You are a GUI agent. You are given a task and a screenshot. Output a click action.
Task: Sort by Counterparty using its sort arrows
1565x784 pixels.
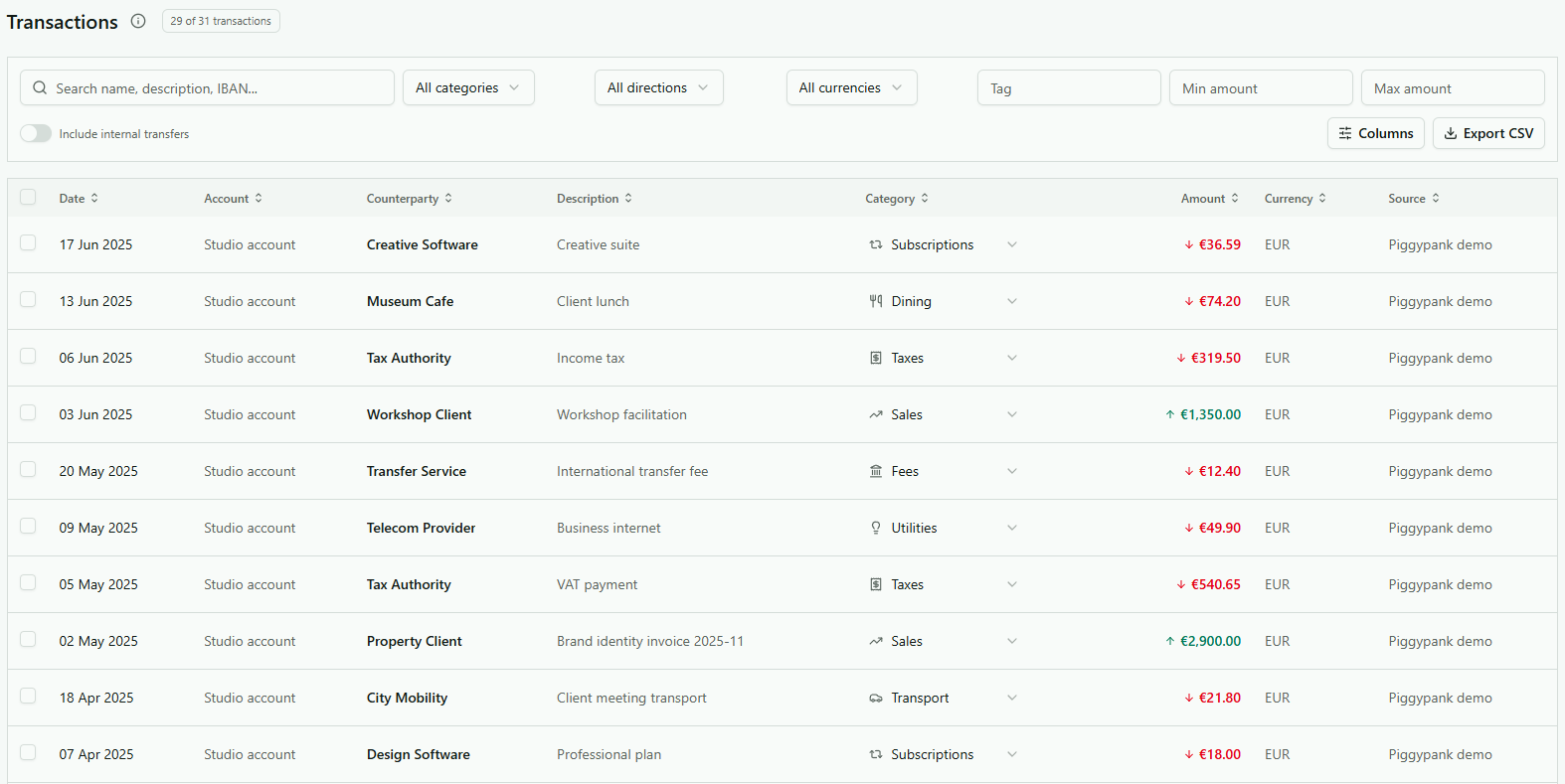(x=448, y=198)
